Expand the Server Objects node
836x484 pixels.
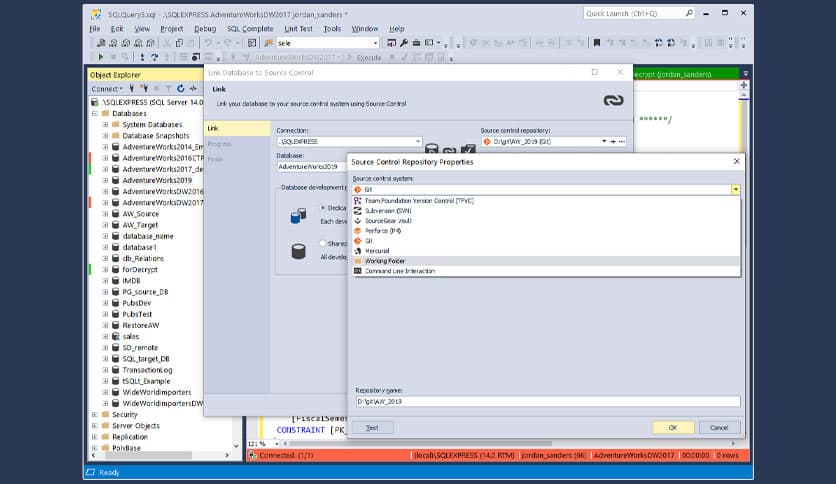click(94, 426)
